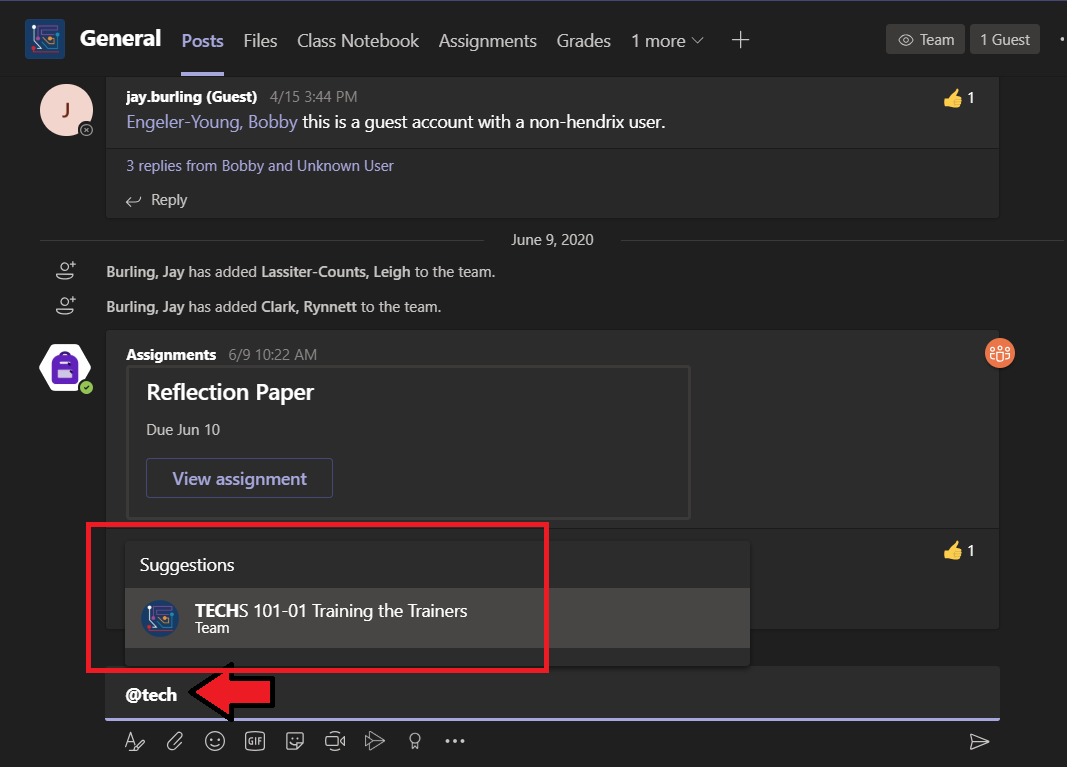The height and width of the screenshot is (767, 1067).
Task: Click the 4/15 3:44 PM timestamp
Action: [x=313, y=97]
